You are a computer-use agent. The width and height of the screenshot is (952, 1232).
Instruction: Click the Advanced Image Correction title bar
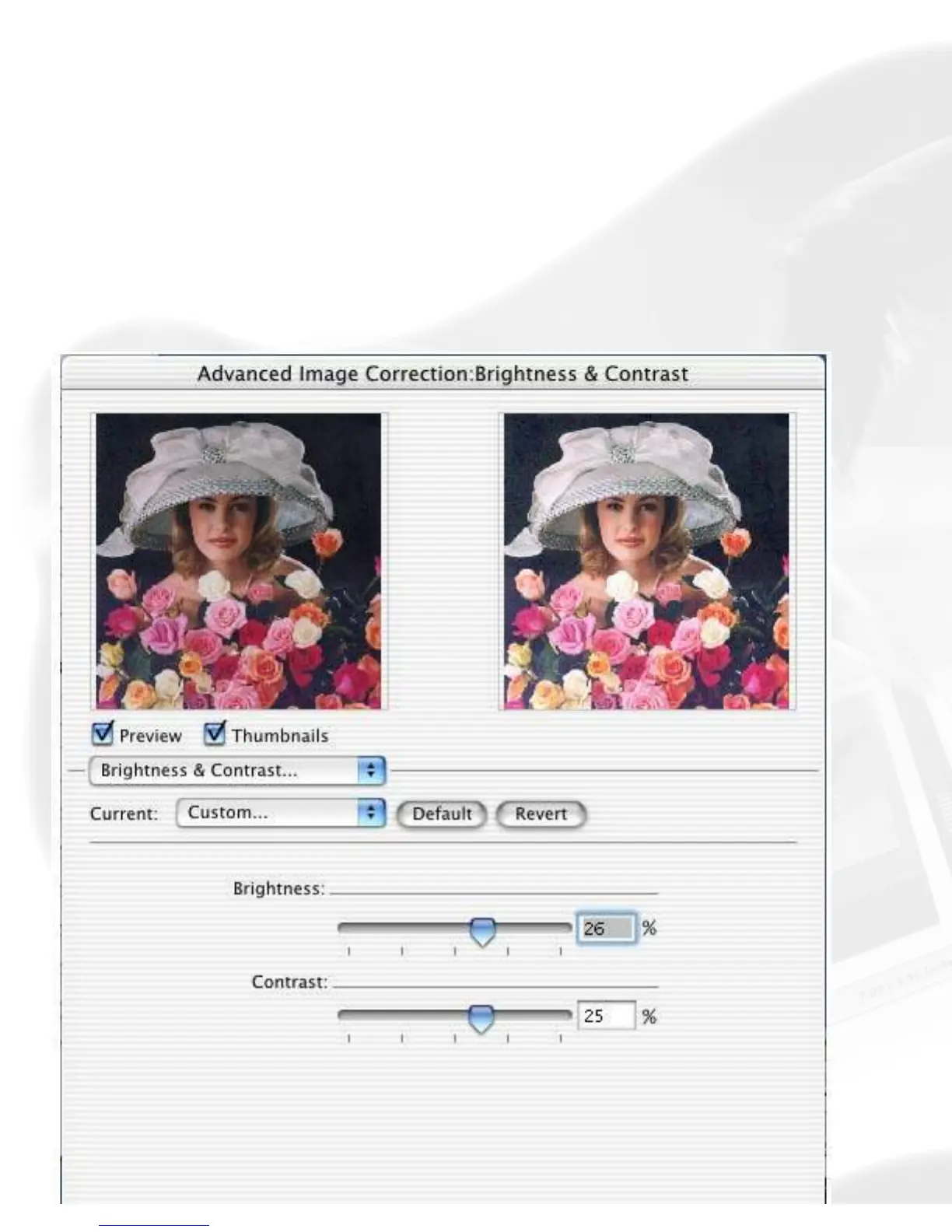pyautogui.click(x=443, y=373)
